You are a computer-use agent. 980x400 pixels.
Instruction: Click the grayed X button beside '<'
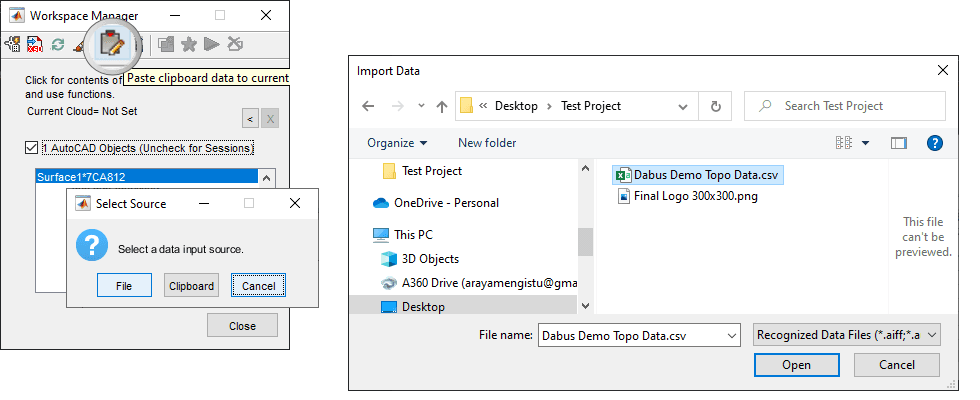point(270,119)
